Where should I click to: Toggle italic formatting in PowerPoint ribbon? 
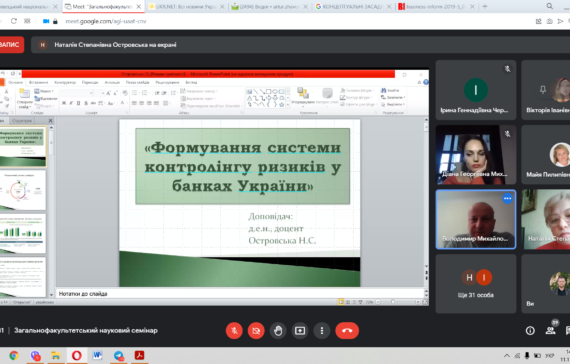[71, 103]
